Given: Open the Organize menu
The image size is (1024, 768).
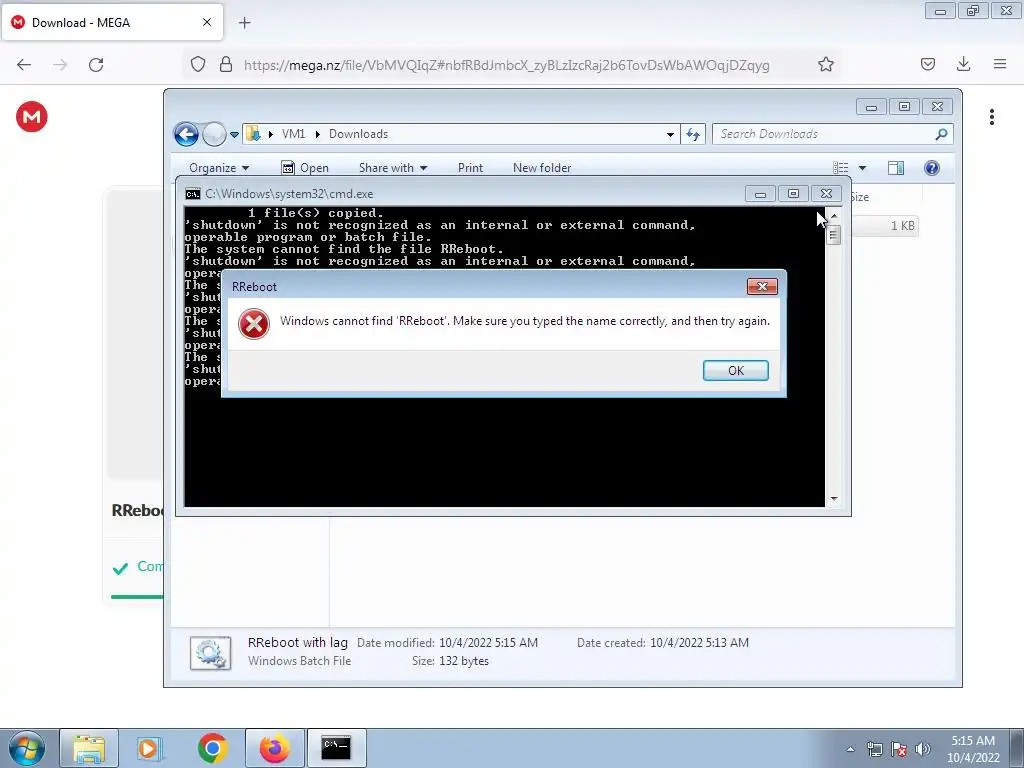Looking at the screenshot, I should click(x=219, y=168).
